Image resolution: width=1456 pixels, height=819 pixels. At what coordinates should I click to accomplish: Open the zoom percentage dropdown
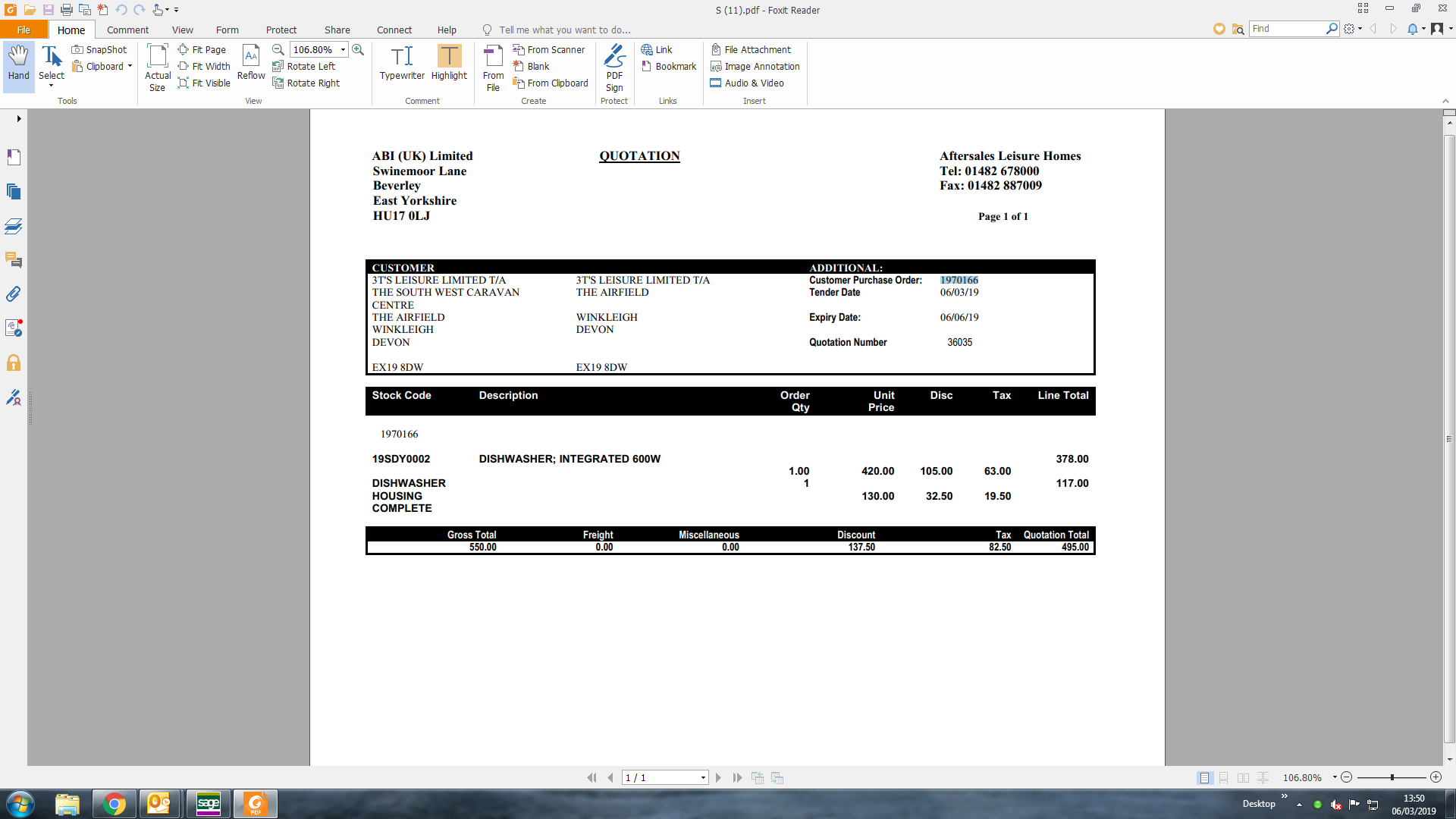tap(343, 50)
